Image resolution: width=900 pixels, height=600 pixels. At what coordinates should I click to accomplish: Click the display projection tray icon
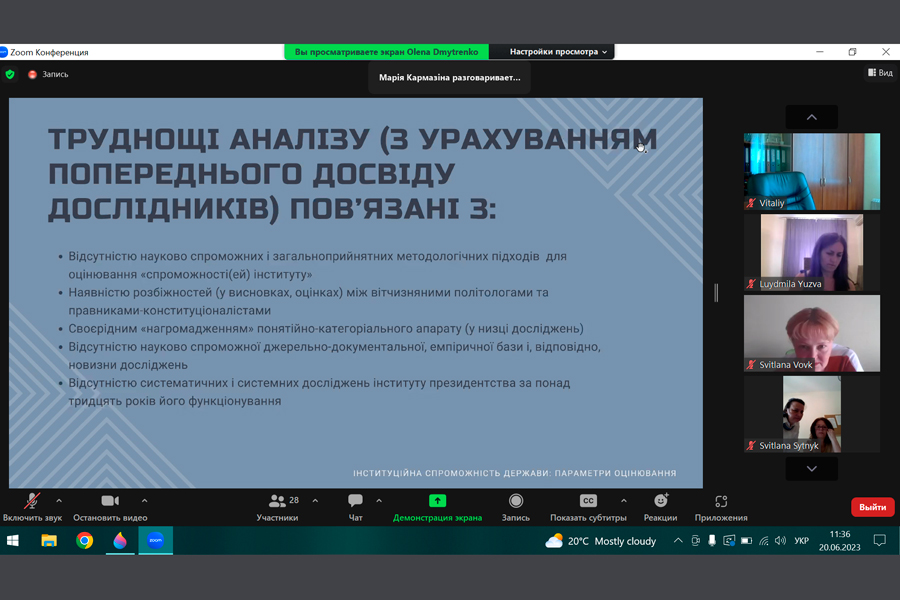pyautogui.click(x=729, y=540)
